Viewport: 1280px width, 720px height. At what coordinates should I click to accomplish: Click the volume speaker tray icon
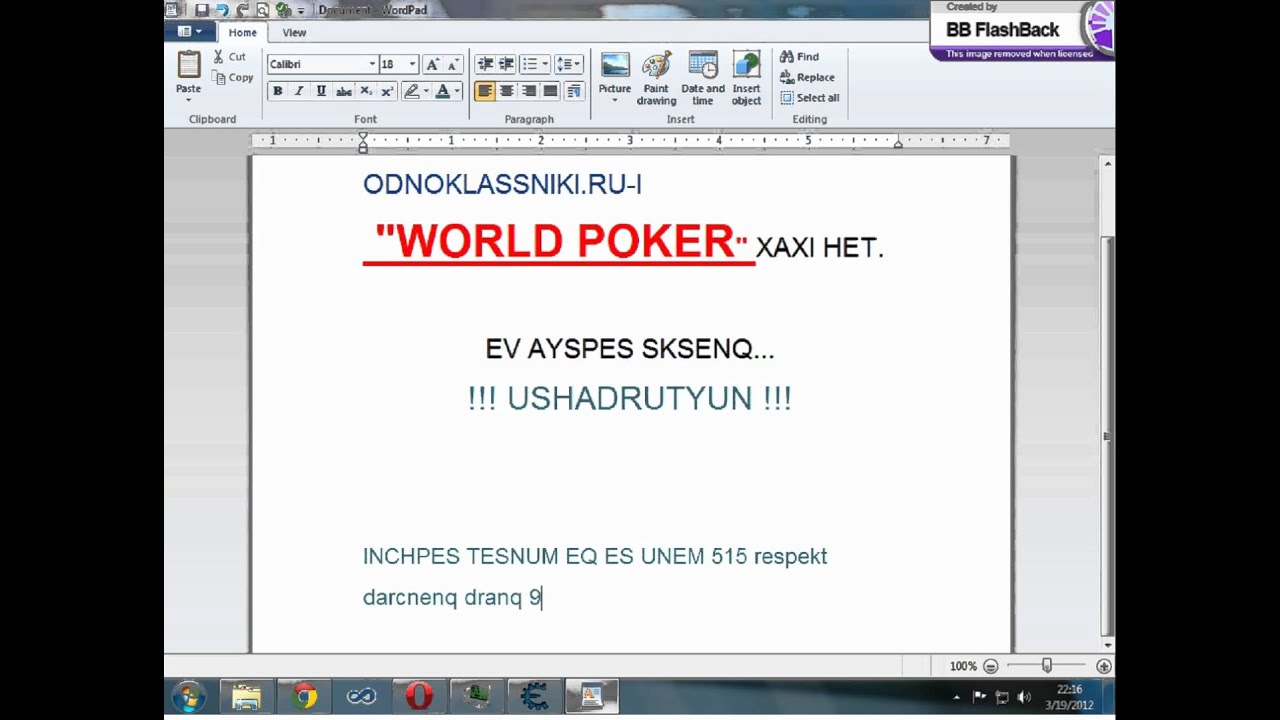pyautogui.click(x=1024, y=697)
